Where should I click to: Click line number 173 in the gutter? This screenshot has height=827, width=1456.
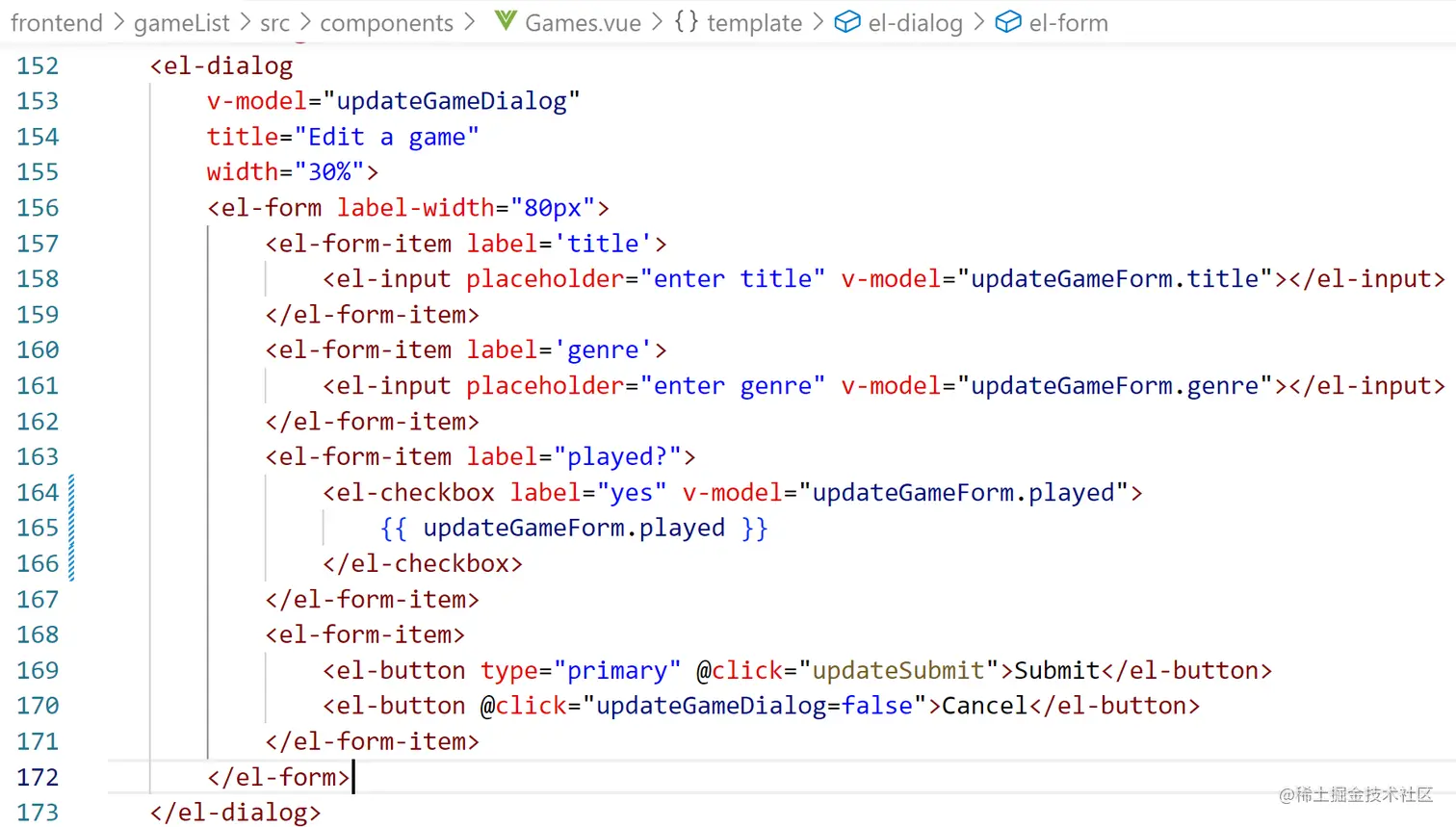[37, 813]
